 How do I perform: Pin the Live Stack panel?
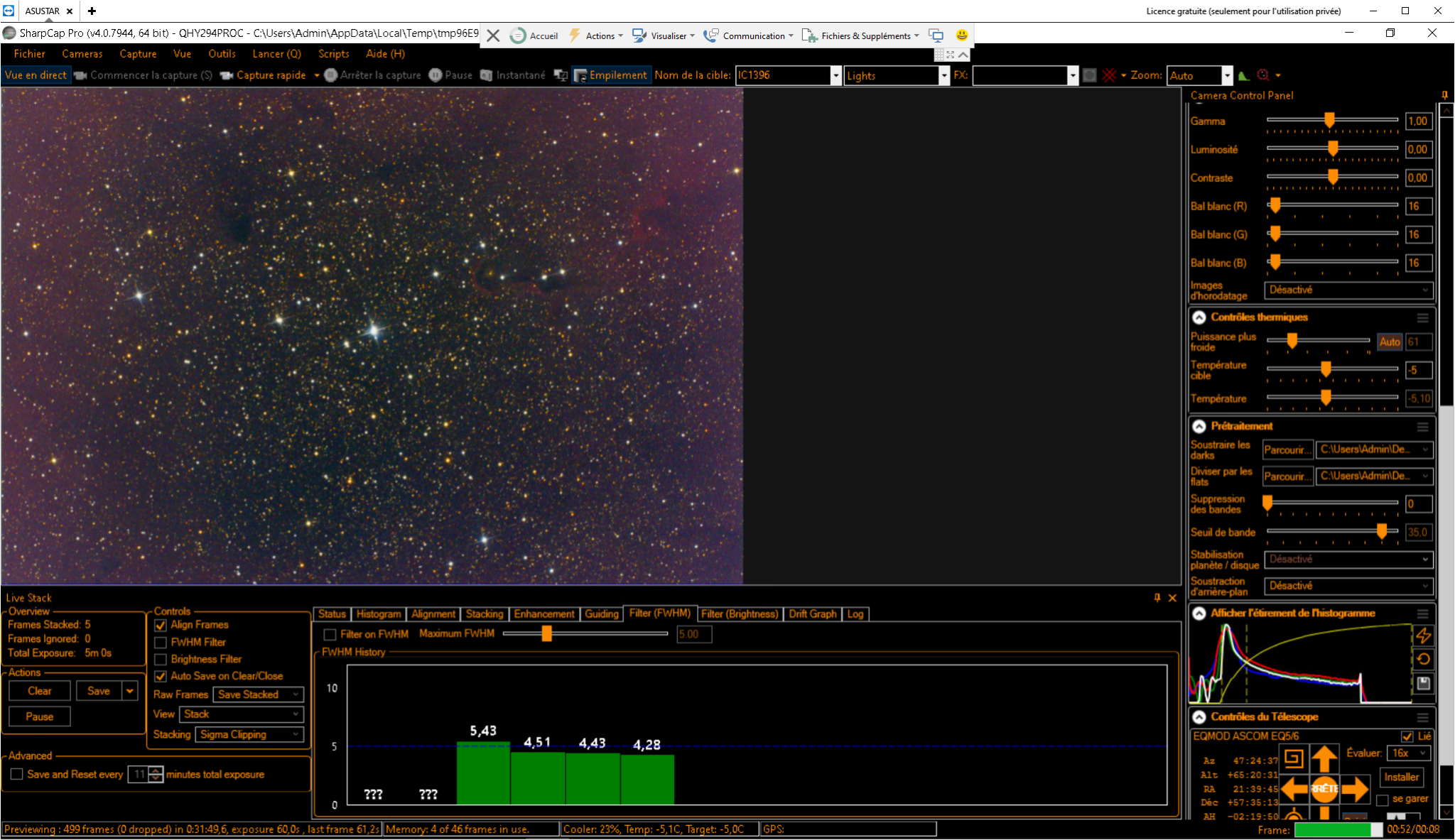[x=1157, y=598]
